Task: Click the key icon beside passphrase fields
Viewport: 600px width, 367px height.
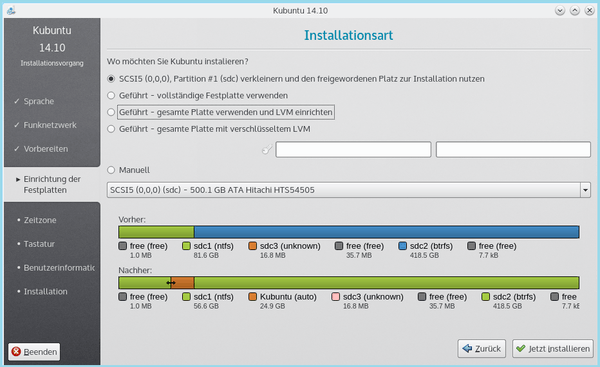Action: point(267,149)
